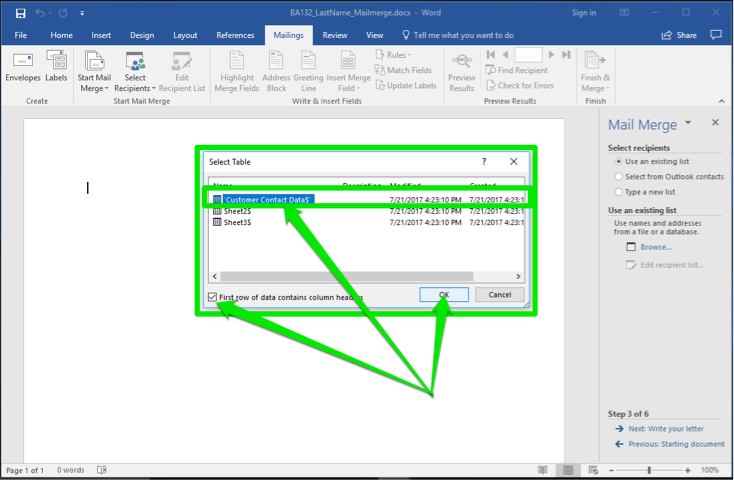Click zoom out minus button

coord(611,470)
